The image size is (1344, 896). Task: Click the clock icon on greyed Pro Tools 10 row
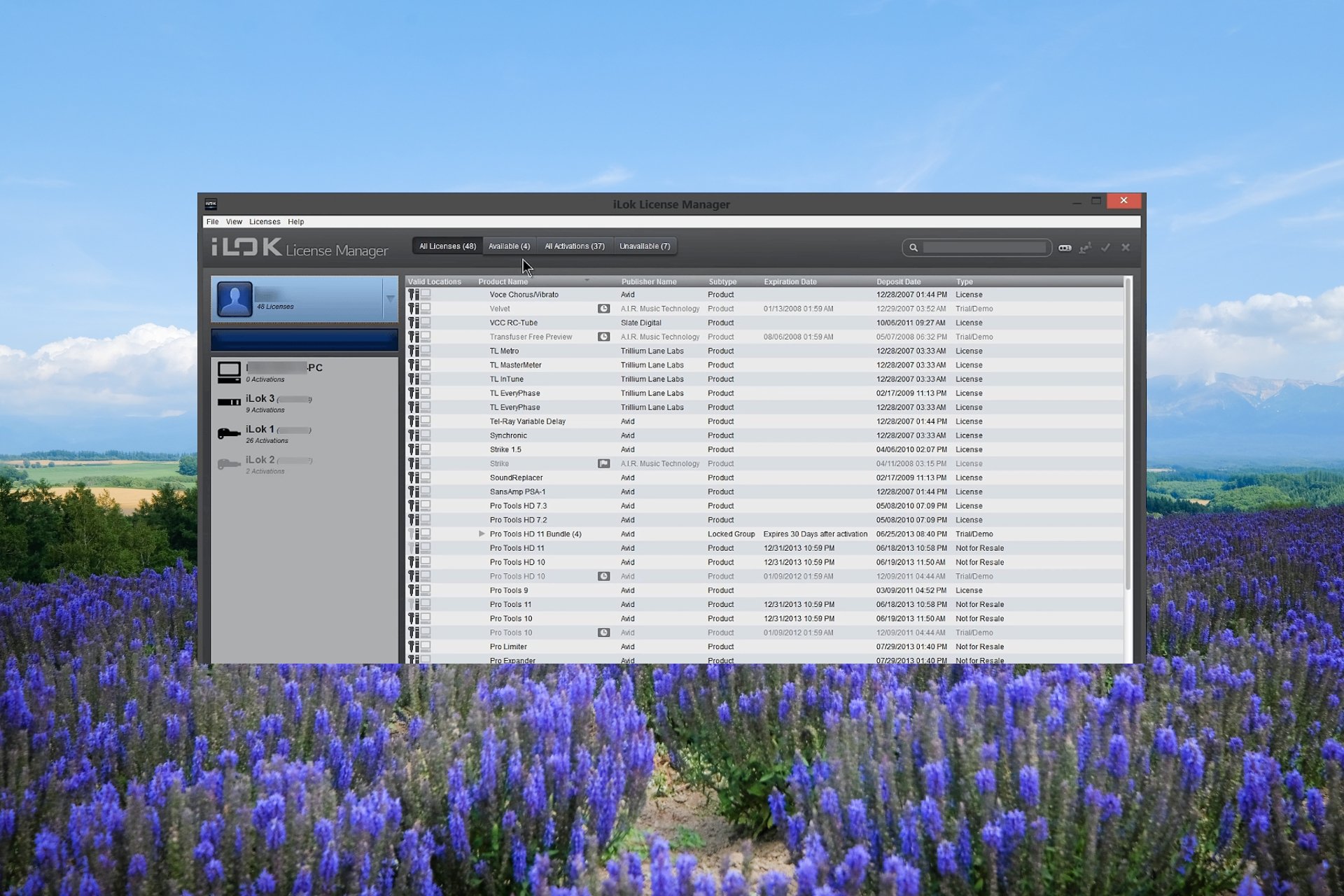(603, 633)
